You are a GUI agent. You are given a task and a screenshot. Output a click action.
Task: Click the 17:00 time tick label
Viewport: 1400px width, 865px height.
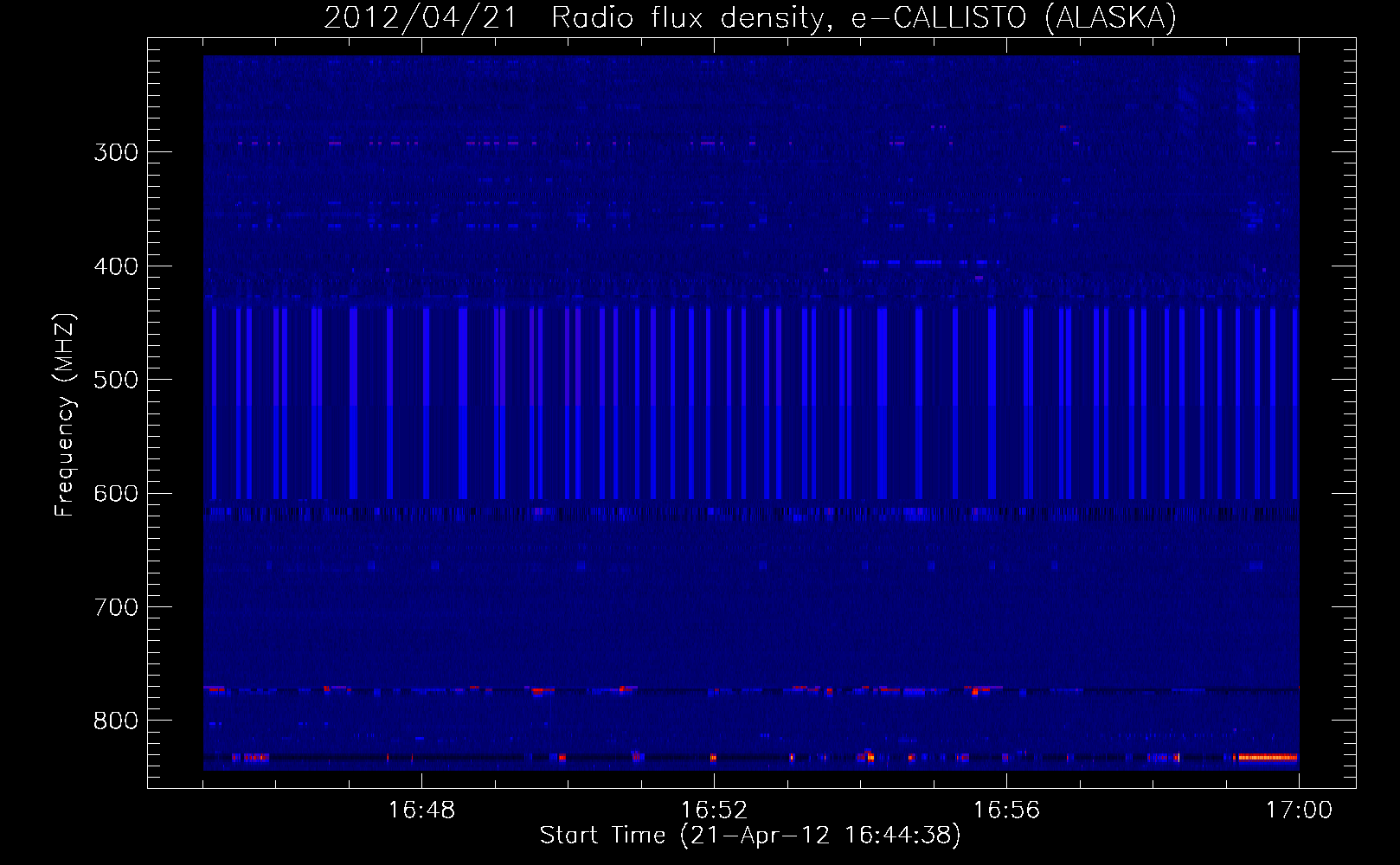pyautogui.click(x=1299, y=811)
